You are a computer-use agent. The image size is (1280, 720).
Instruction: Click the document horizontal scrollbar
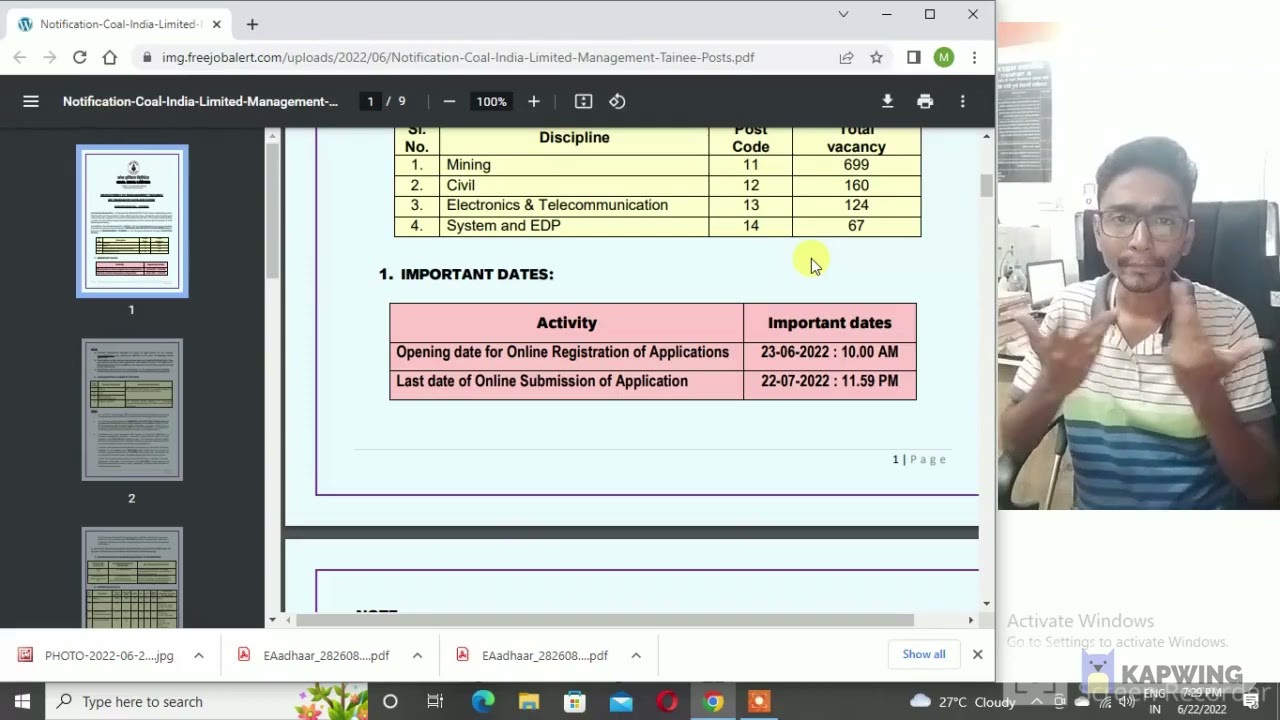pyautogui.click(x=605, y=620)
